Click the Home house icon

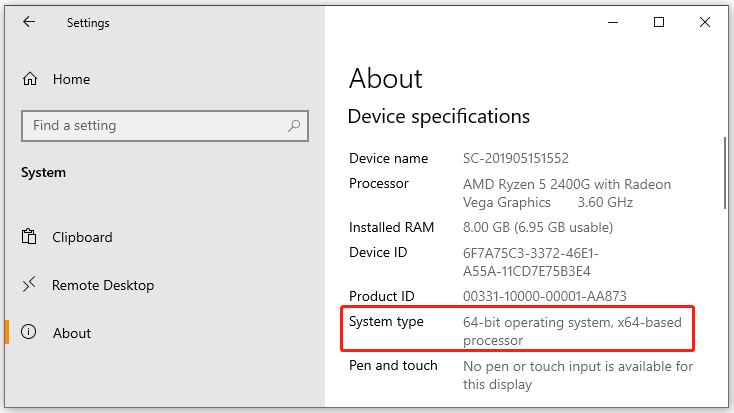tap(30, 79)
